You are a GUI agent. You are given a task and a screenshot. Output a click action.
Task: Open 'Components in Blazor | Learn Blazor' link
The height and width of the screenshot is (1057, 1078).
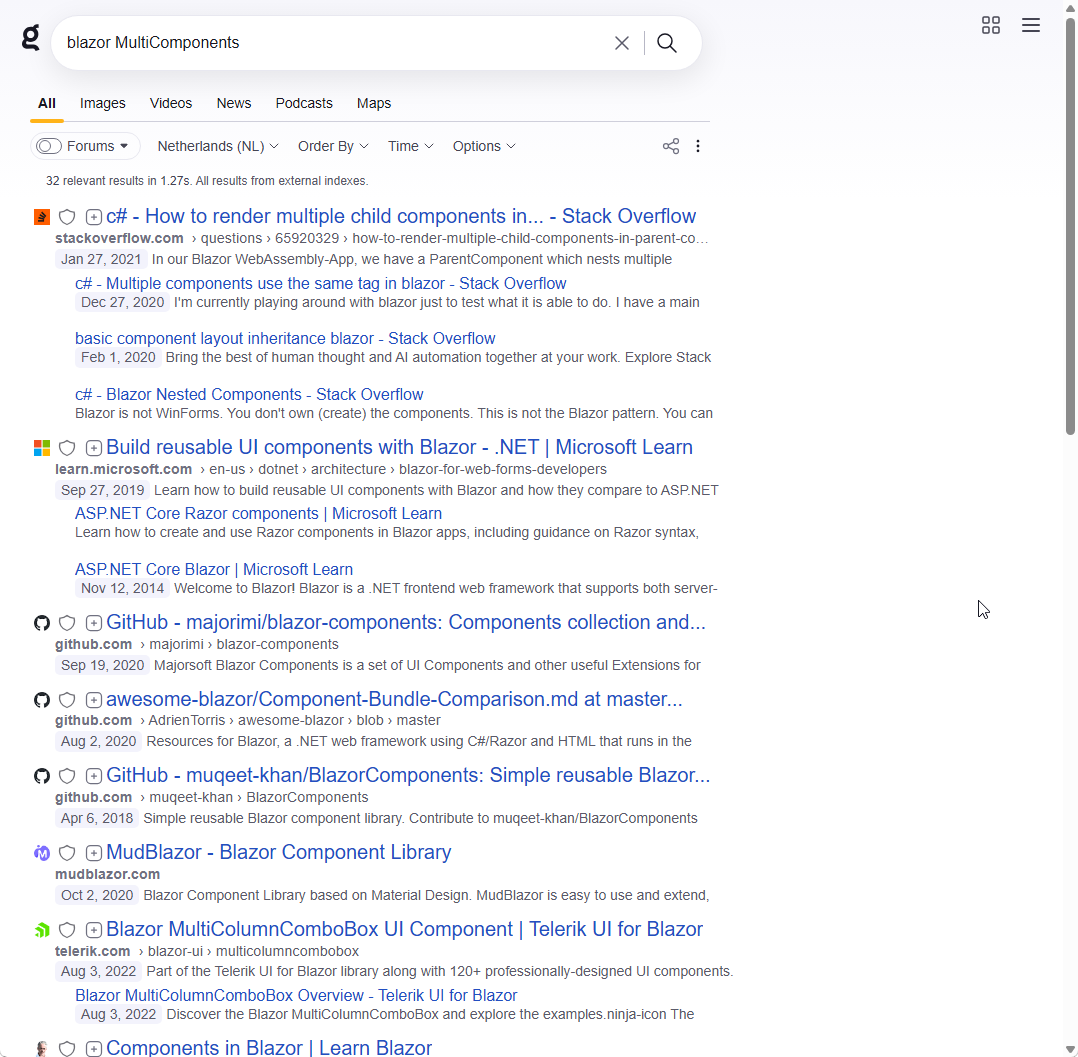(269, 1047)
